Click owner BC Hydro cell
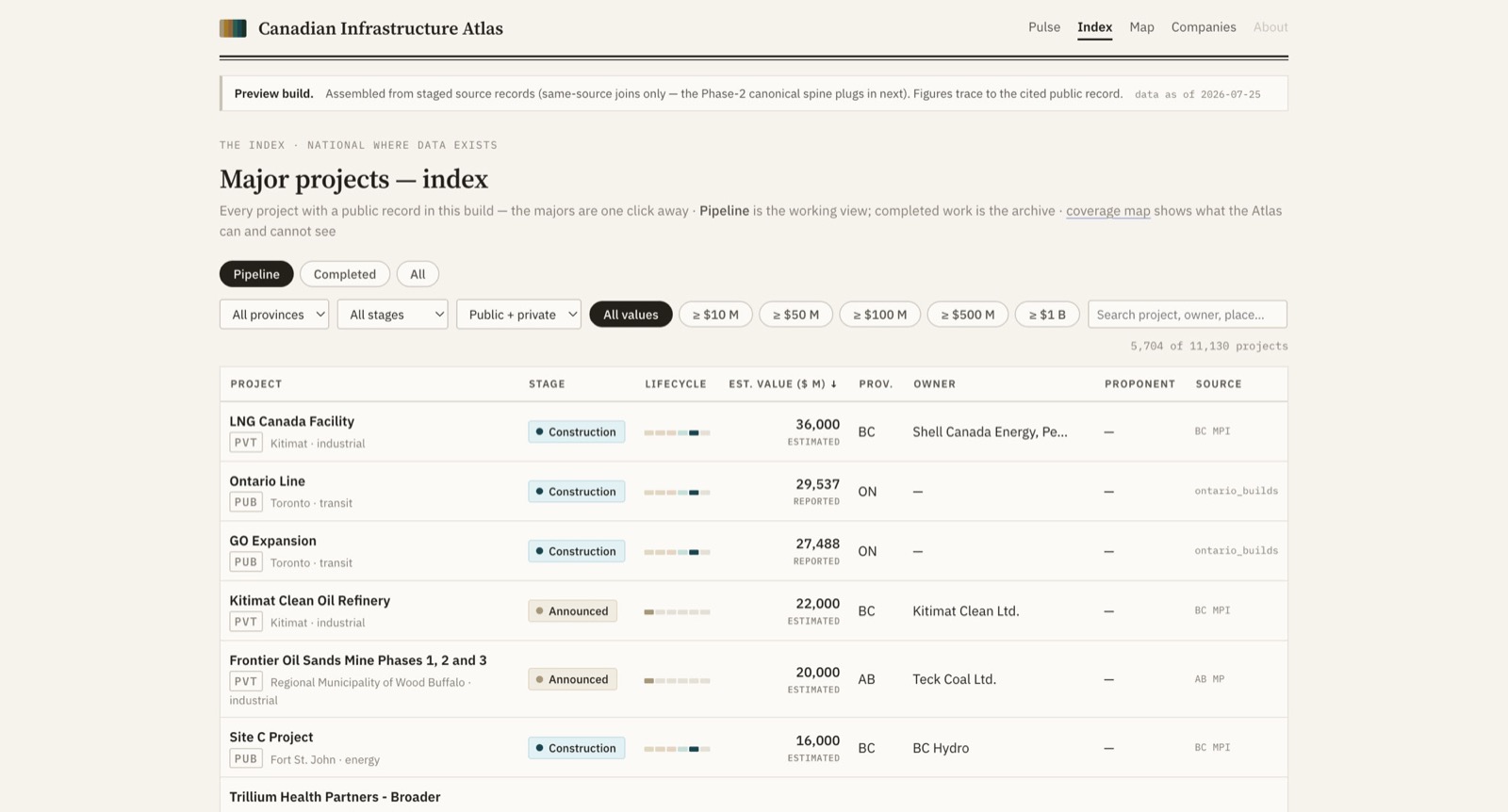This screenshot has height=812, width=1508. coord(941,748)
